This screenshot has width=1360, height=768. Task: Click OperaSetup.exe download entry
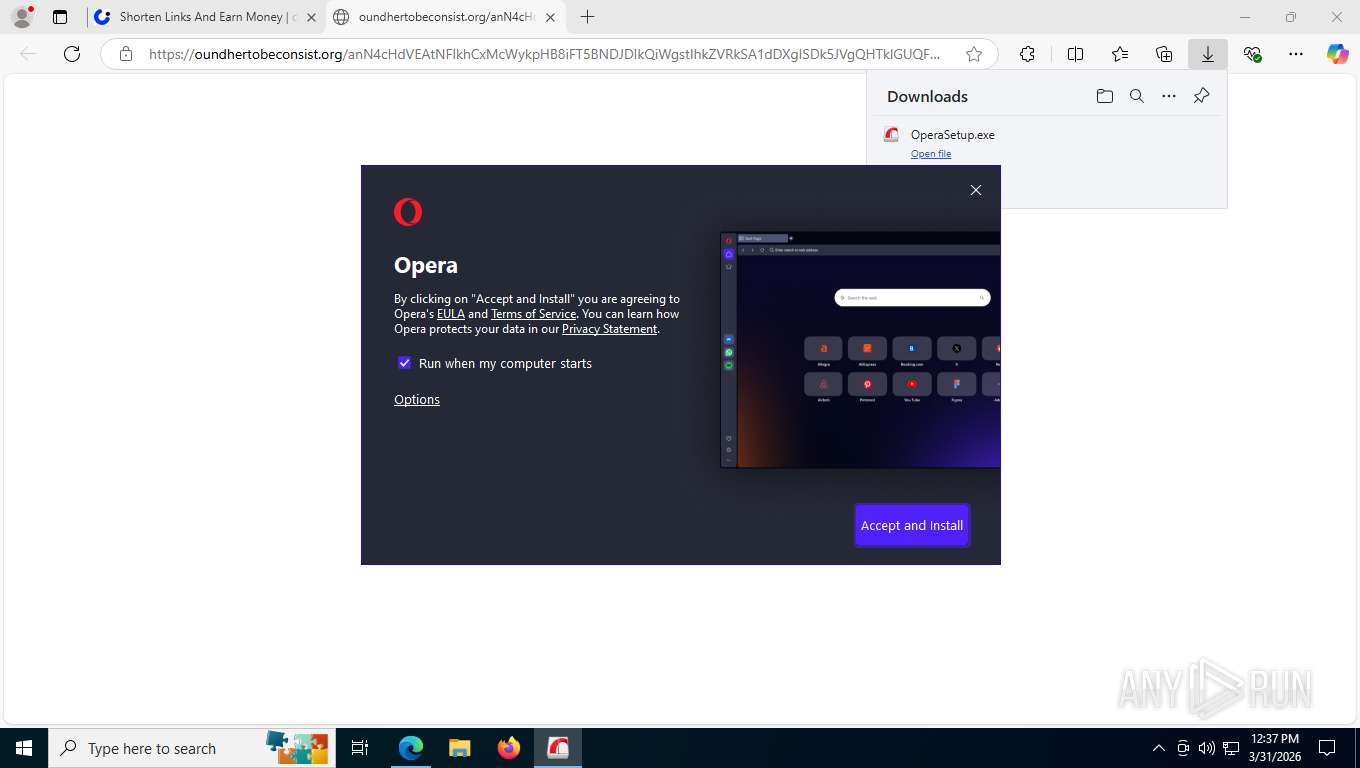pyautogui.click(x=952, y=135)
